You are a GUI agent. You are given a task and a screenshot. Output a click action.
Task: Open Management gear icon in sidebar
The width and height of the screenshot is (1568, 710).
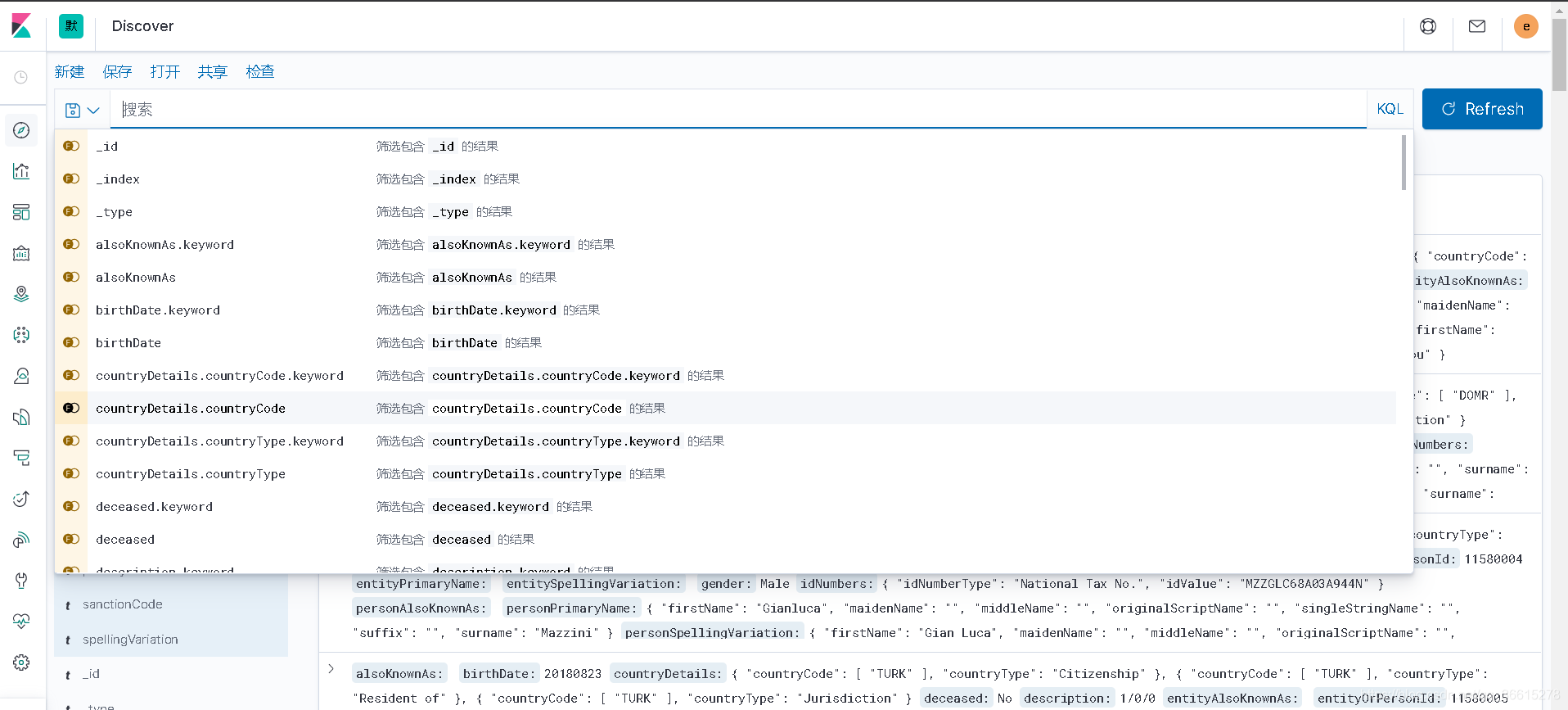(x=21, y=663)
